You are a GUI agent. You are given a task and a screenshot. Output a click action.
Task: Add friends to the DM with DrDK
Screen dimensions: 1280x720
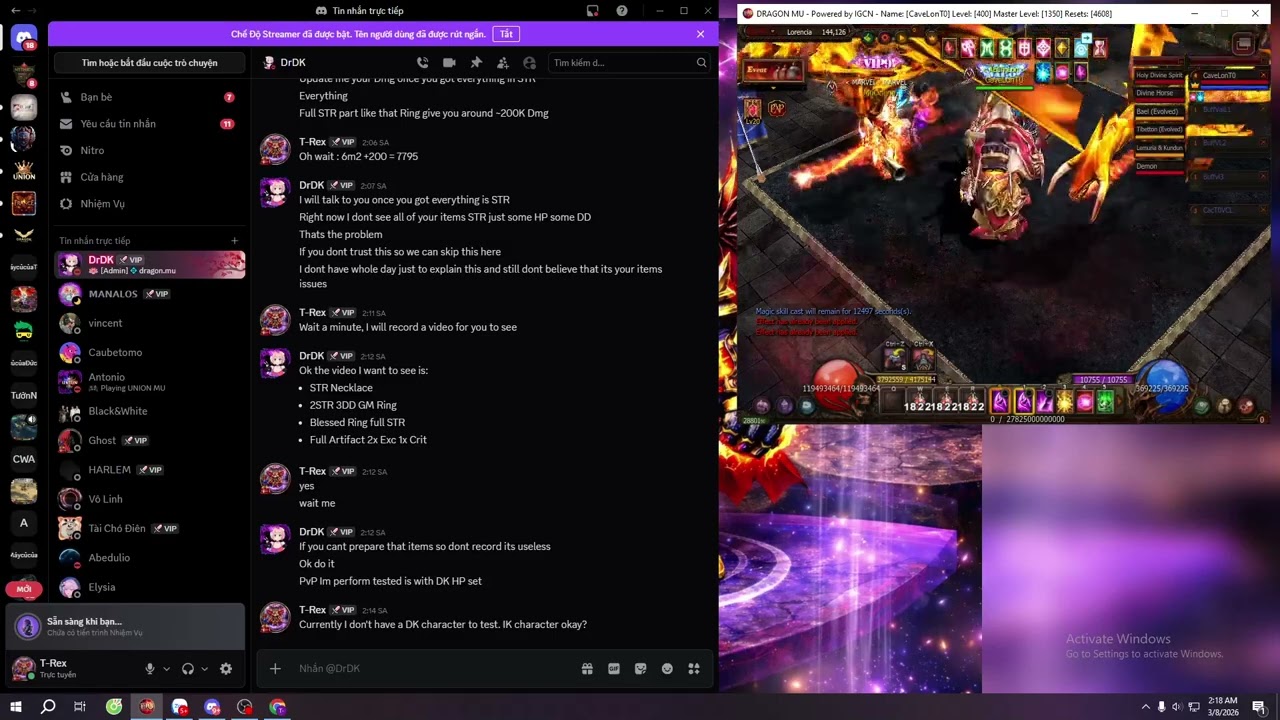point(503,63)
